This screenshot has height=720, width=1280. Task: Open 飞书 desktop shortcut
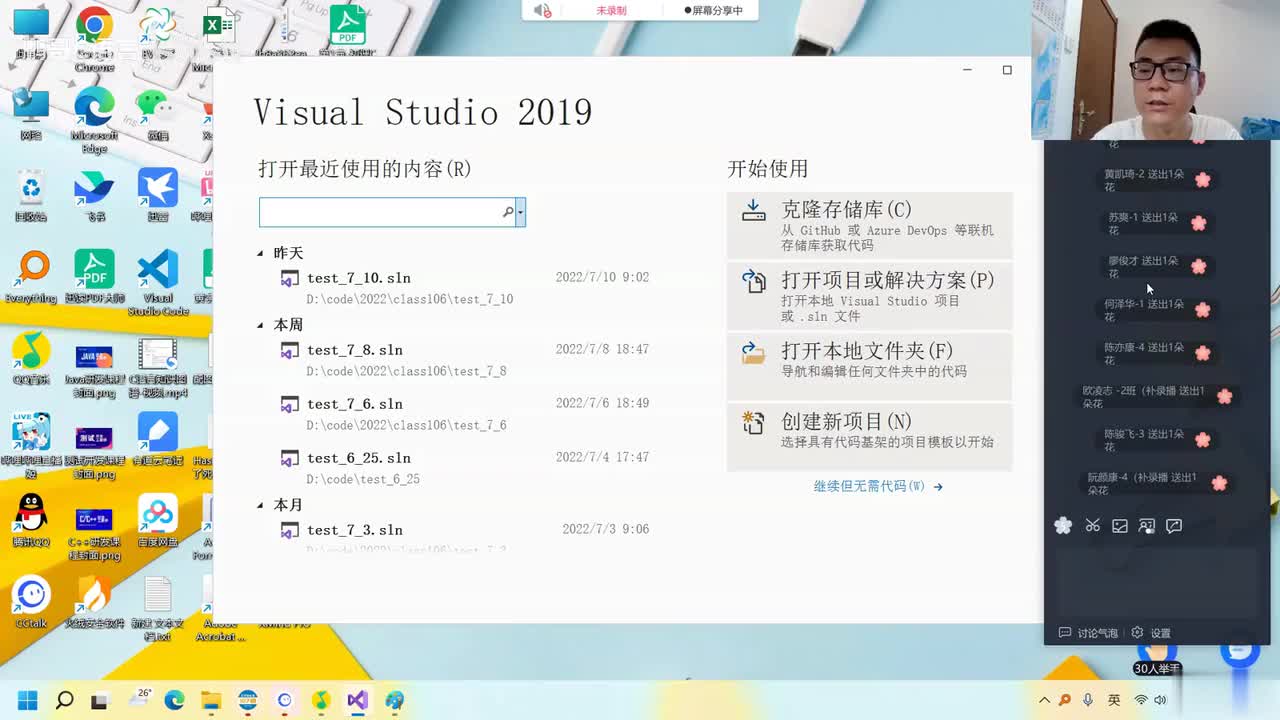tap(94, 196)
